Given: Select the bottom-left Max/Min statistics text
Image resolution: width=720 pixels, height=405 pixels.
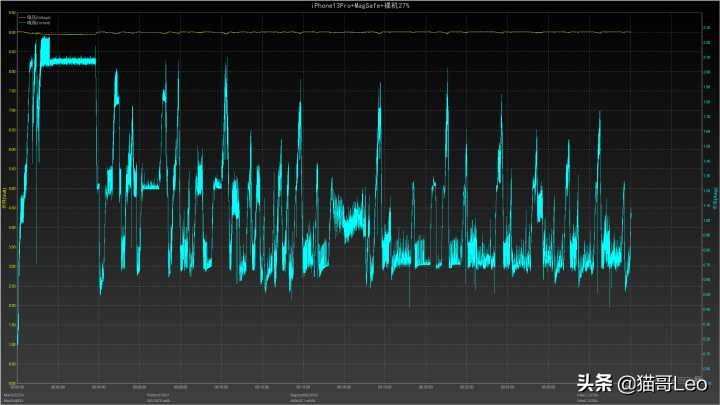Looking at the screenshot, I should point(14,397).
